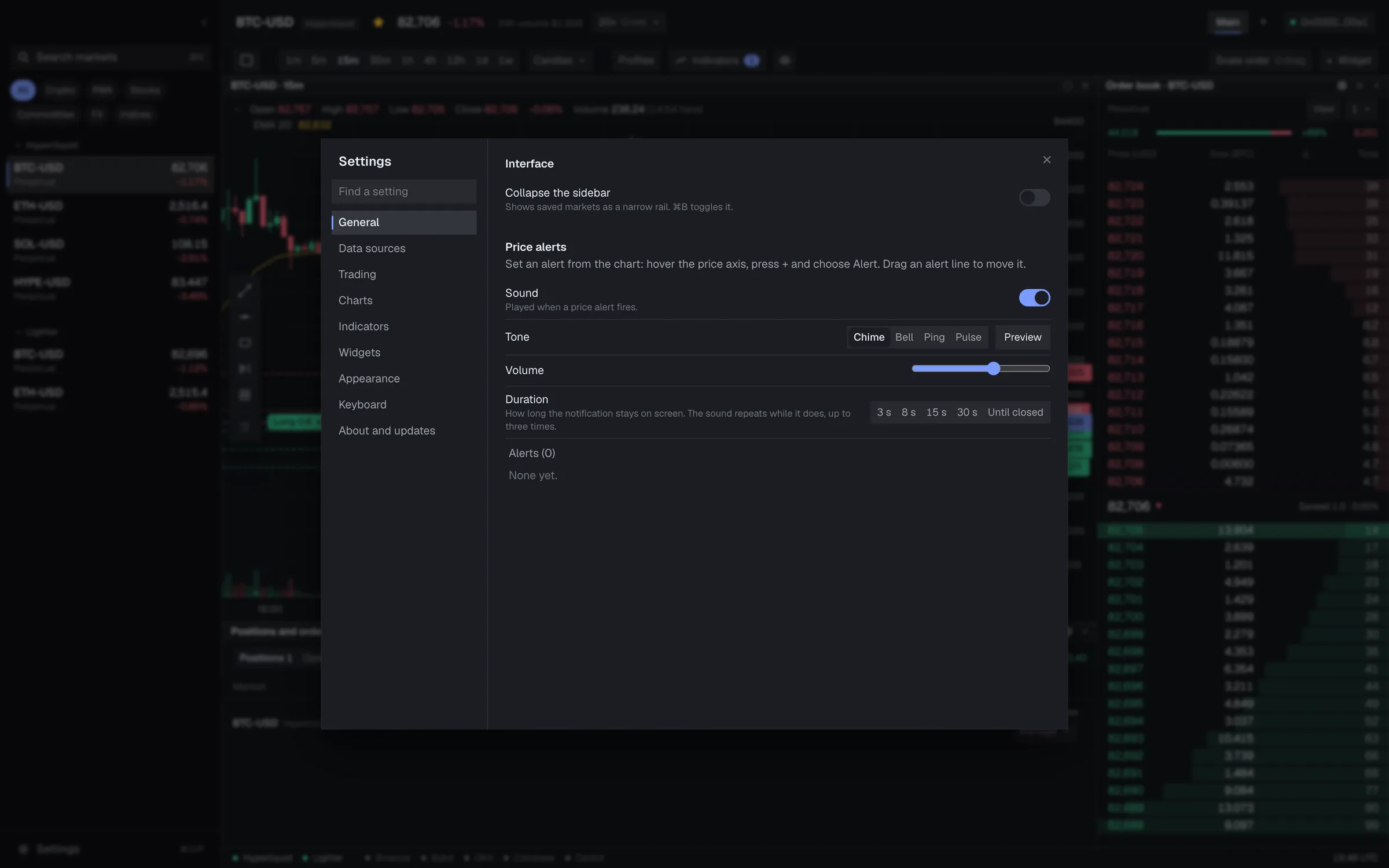
Task: Click the Find a setting search field
Action: (404, 192)
